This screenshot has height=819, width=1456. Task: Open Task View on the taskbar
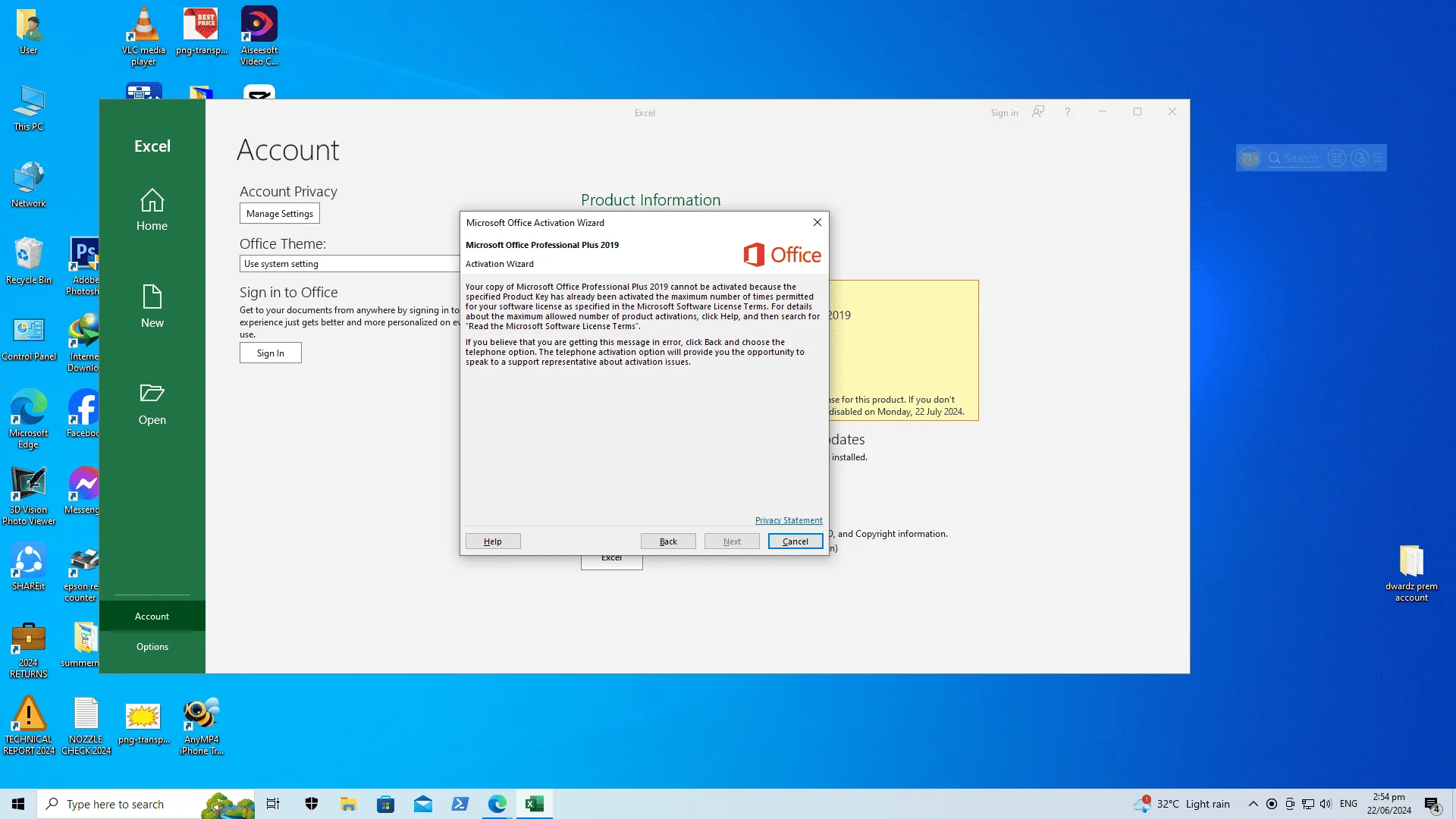273,804
